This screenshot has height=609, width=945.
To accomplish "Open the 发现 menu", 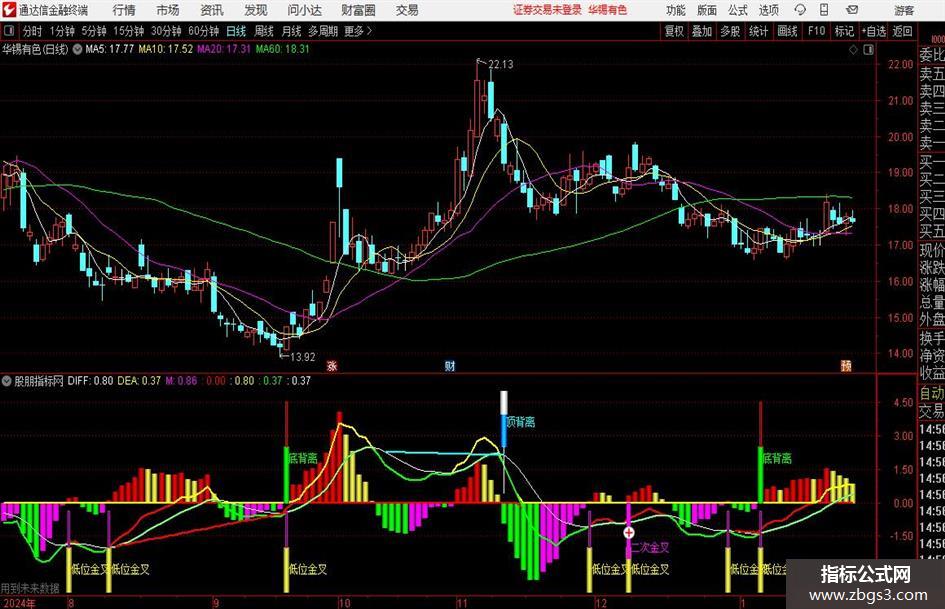I will [256, 10].
